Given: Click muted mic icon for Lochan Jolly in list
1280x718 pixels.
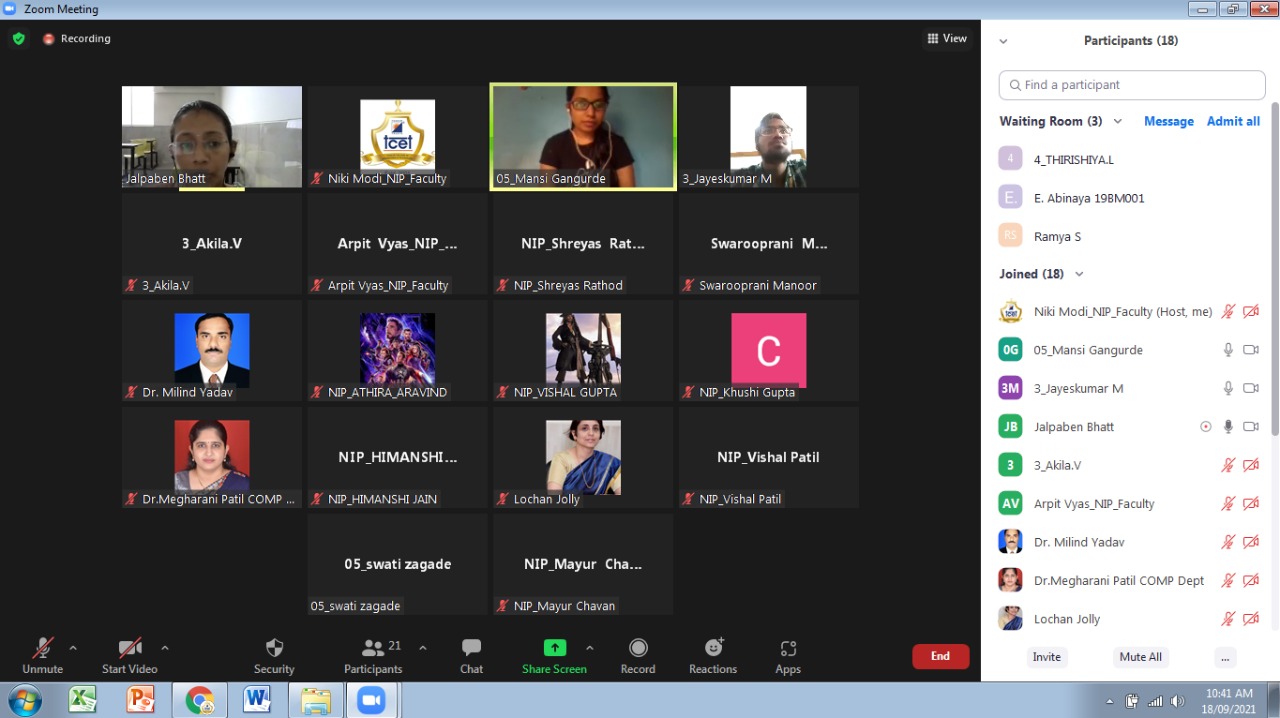Looking at the screenshot, I should [x=1228, y=619].
